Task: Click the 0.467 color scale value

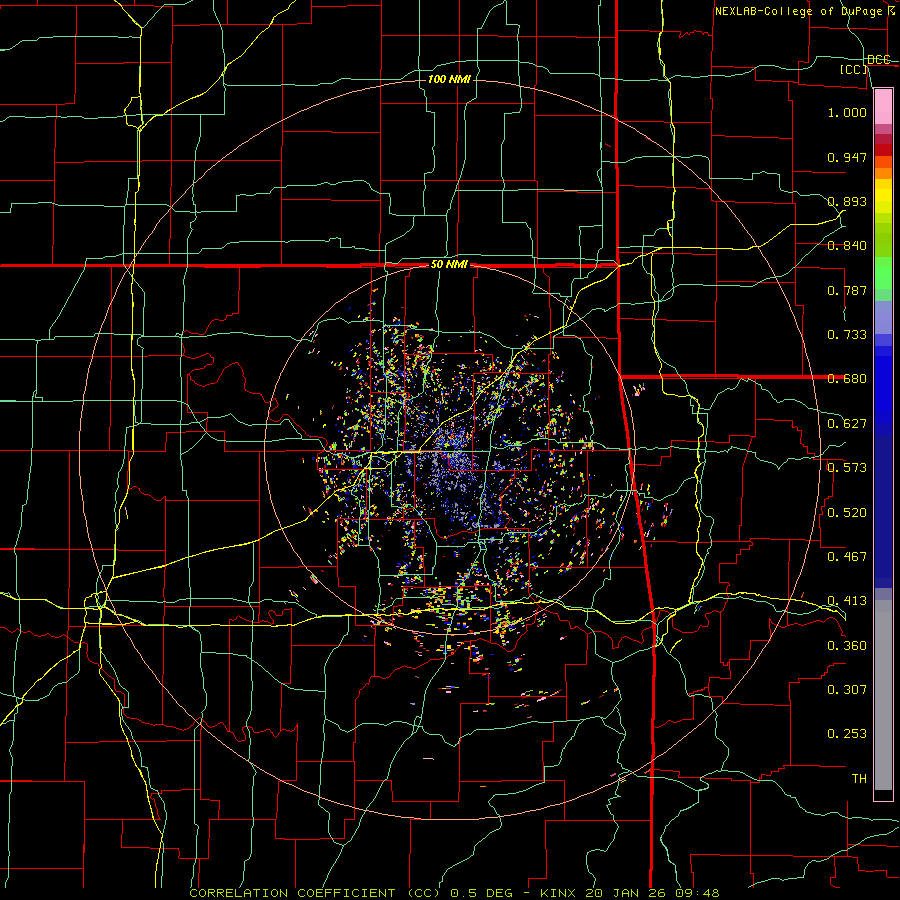Action: [847, 557]
